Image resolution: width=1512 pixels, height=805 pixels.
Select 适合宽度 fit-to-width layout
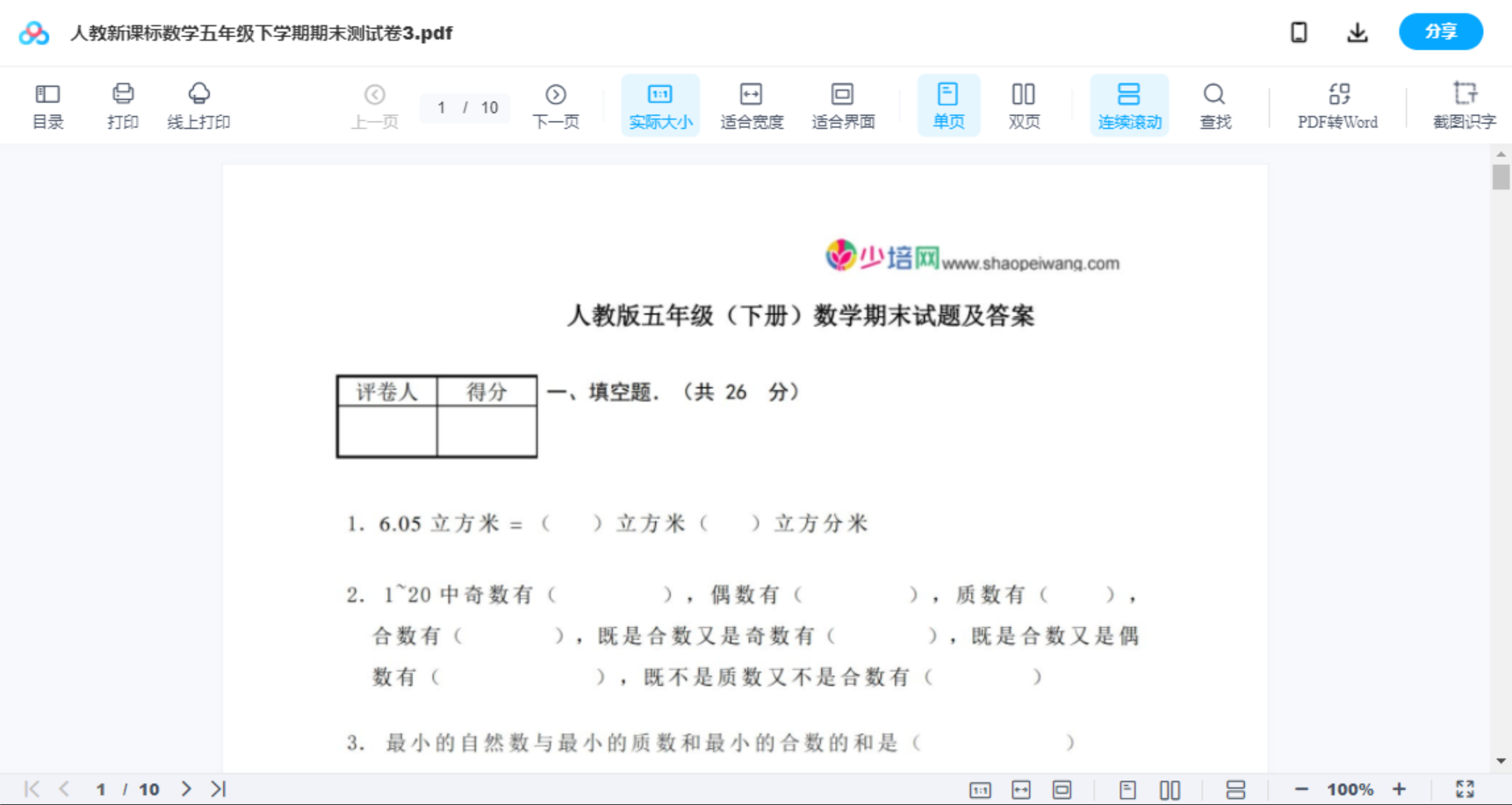tap(752, 104)
